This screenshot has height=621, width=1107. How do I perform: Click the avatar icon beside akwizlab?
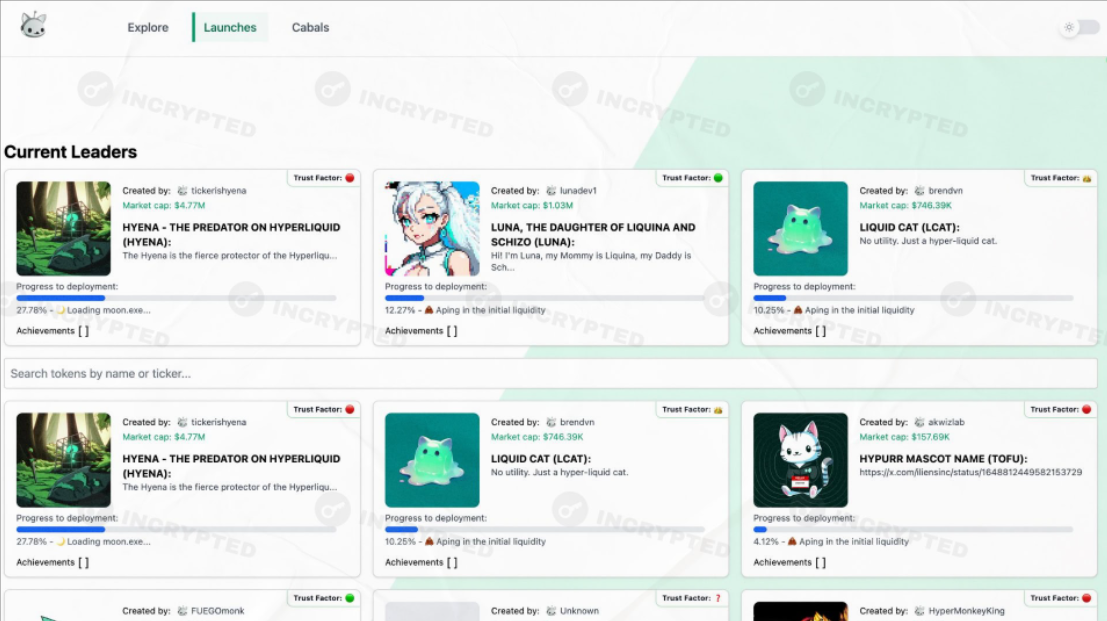tap(919, 422)
